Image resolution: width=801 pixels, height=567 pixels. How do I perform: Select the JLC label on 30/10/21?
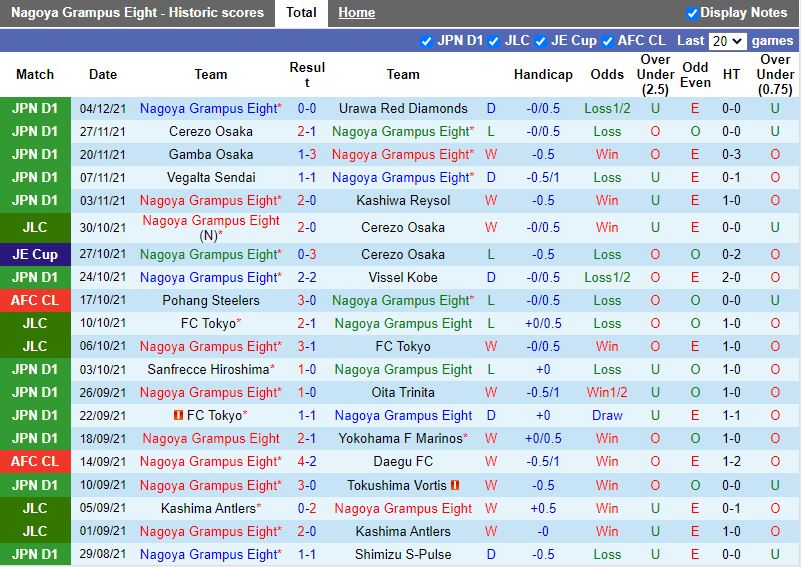click(x=35, y=227)
